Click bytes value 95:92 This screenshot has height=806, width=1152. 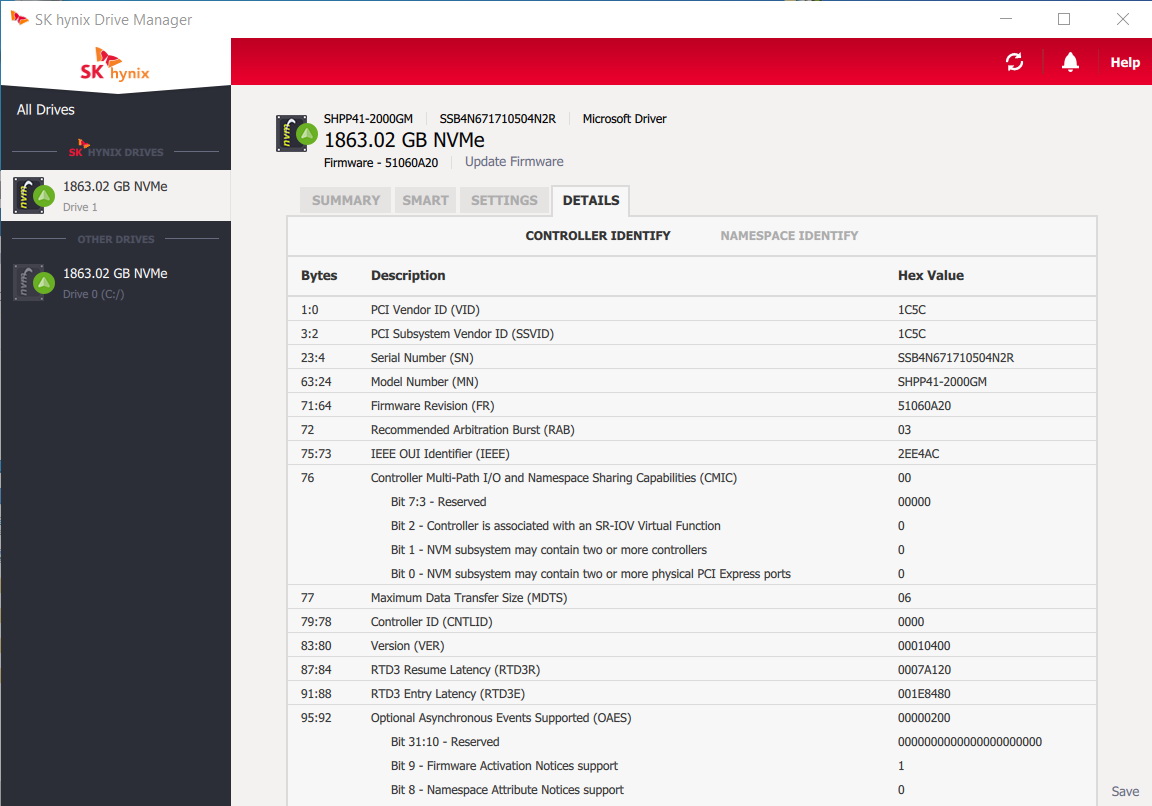pos(316,718)
